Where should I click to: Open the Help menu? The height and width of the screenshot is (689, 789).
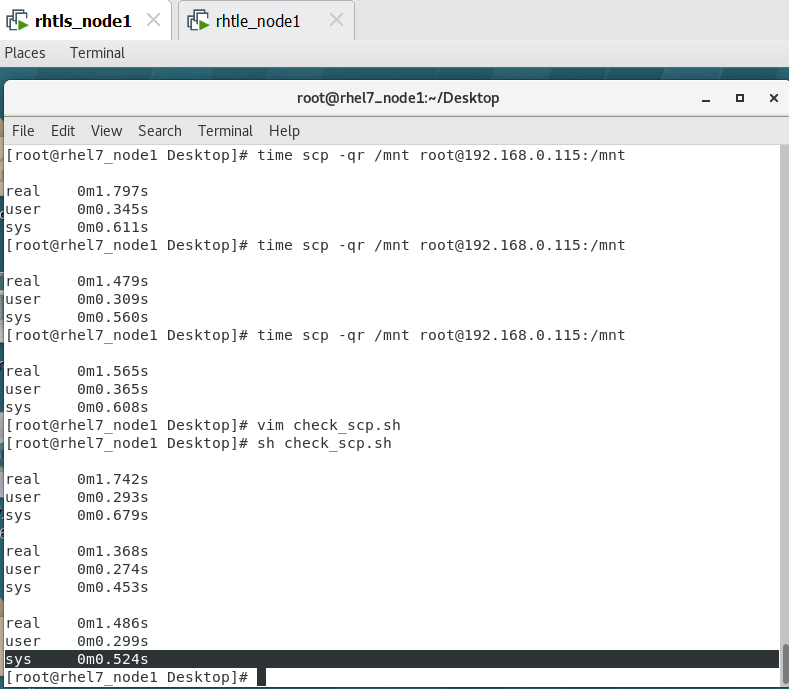pyautogui.click(x=284, y=131)
